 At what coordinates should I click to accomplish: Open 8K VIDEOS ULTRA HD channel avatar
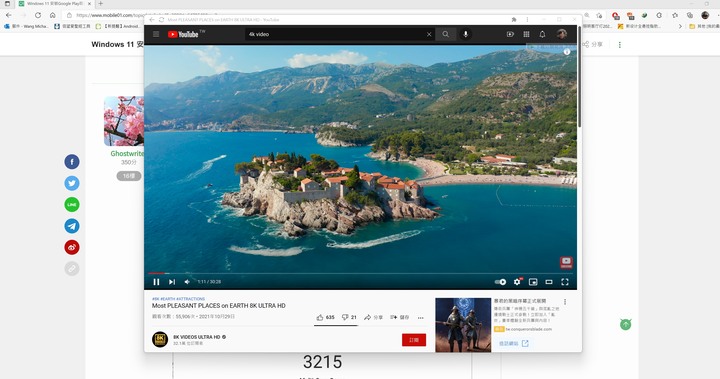coord(160,339)
